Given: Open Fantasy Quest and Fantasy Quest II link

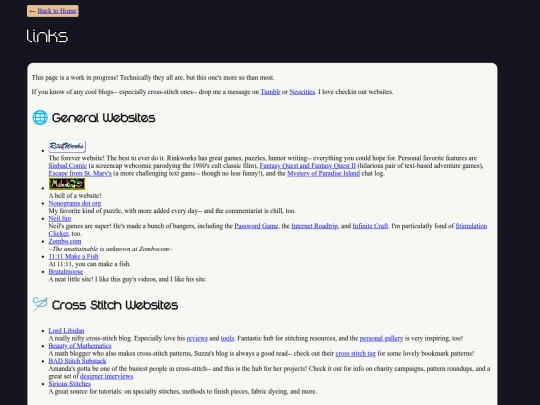Looking at the screenshot, I should [x=308, y=166].
